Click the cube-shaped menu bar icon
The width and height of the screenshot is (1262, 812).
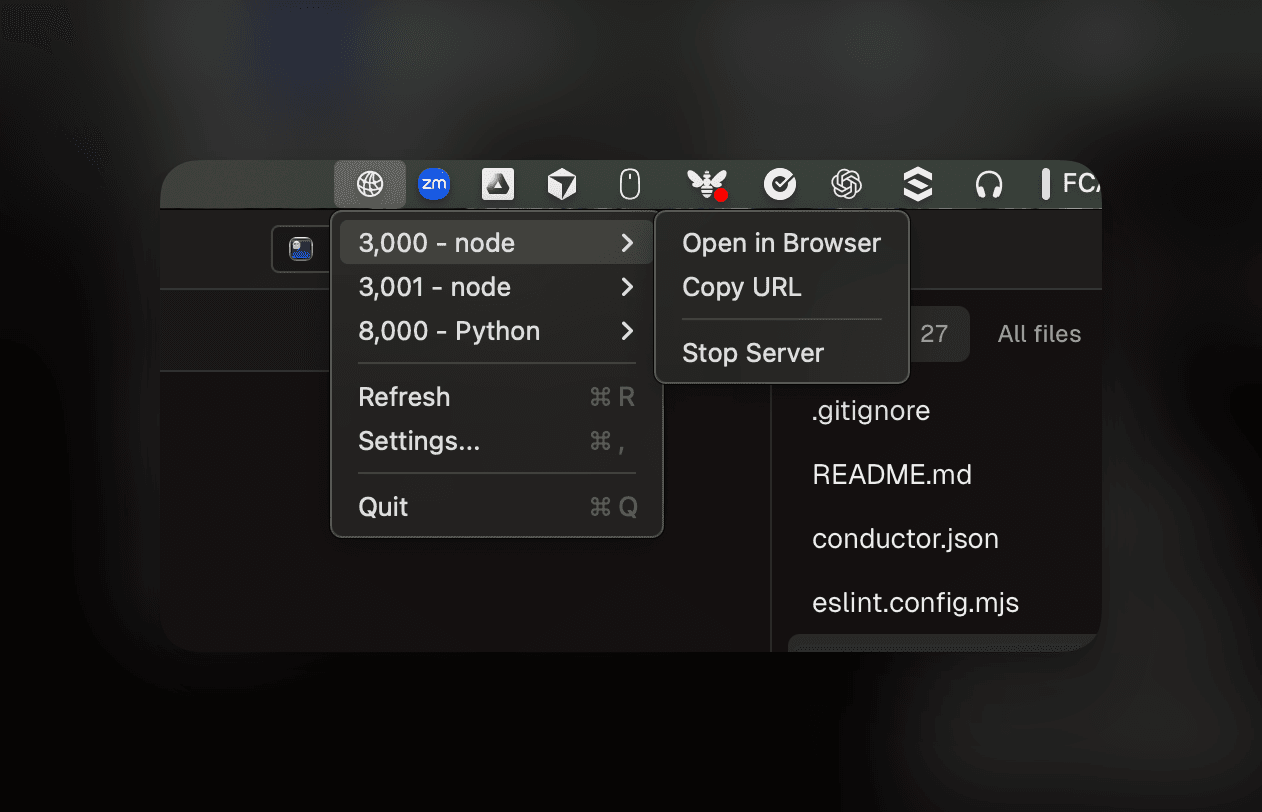pyautogui.click(x=561, y=184)
